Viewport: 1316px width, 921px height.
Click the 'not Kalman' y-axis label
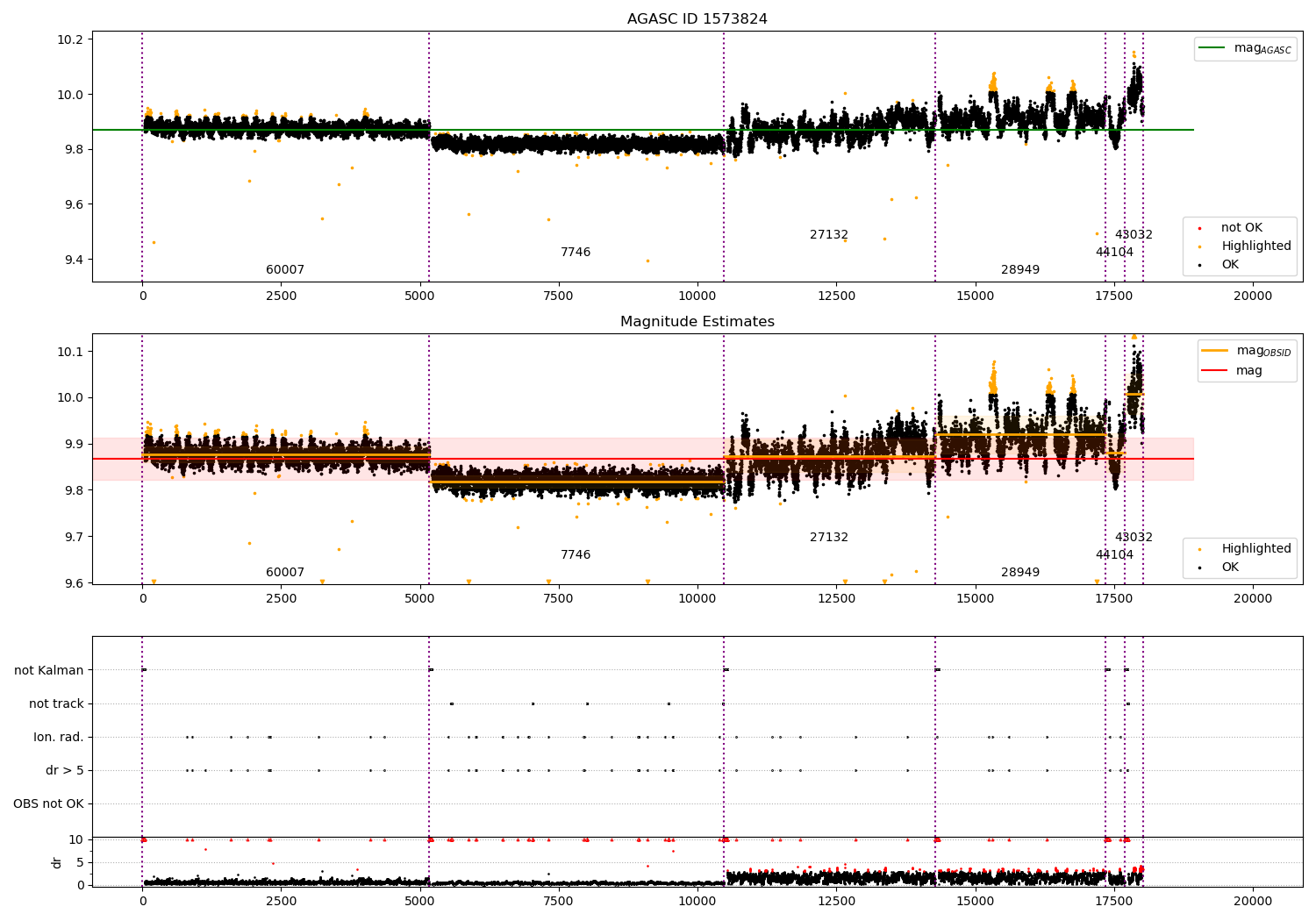pos(49,671)
